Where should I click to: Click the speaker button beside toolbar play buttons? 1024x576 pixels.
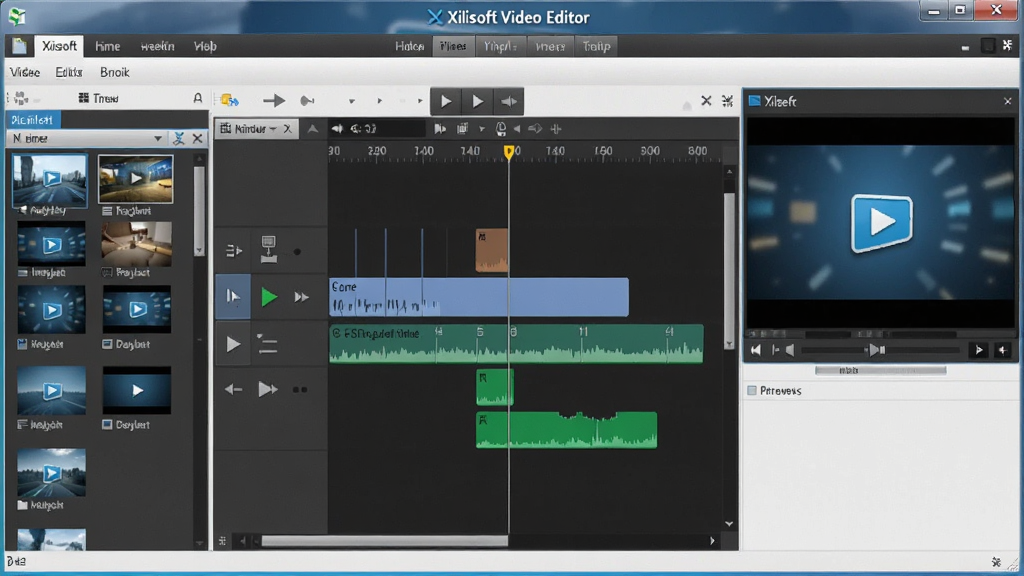coord(508,101)
